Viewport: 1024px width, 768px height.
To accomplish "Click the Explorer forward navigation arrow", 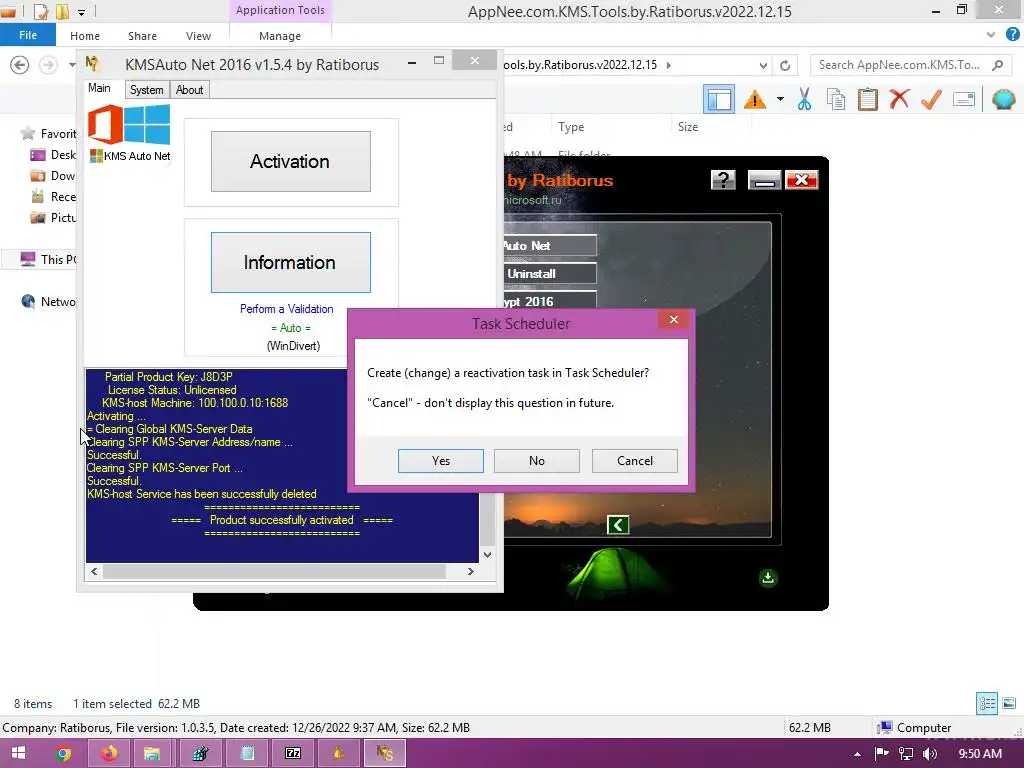I will (48, 65).
